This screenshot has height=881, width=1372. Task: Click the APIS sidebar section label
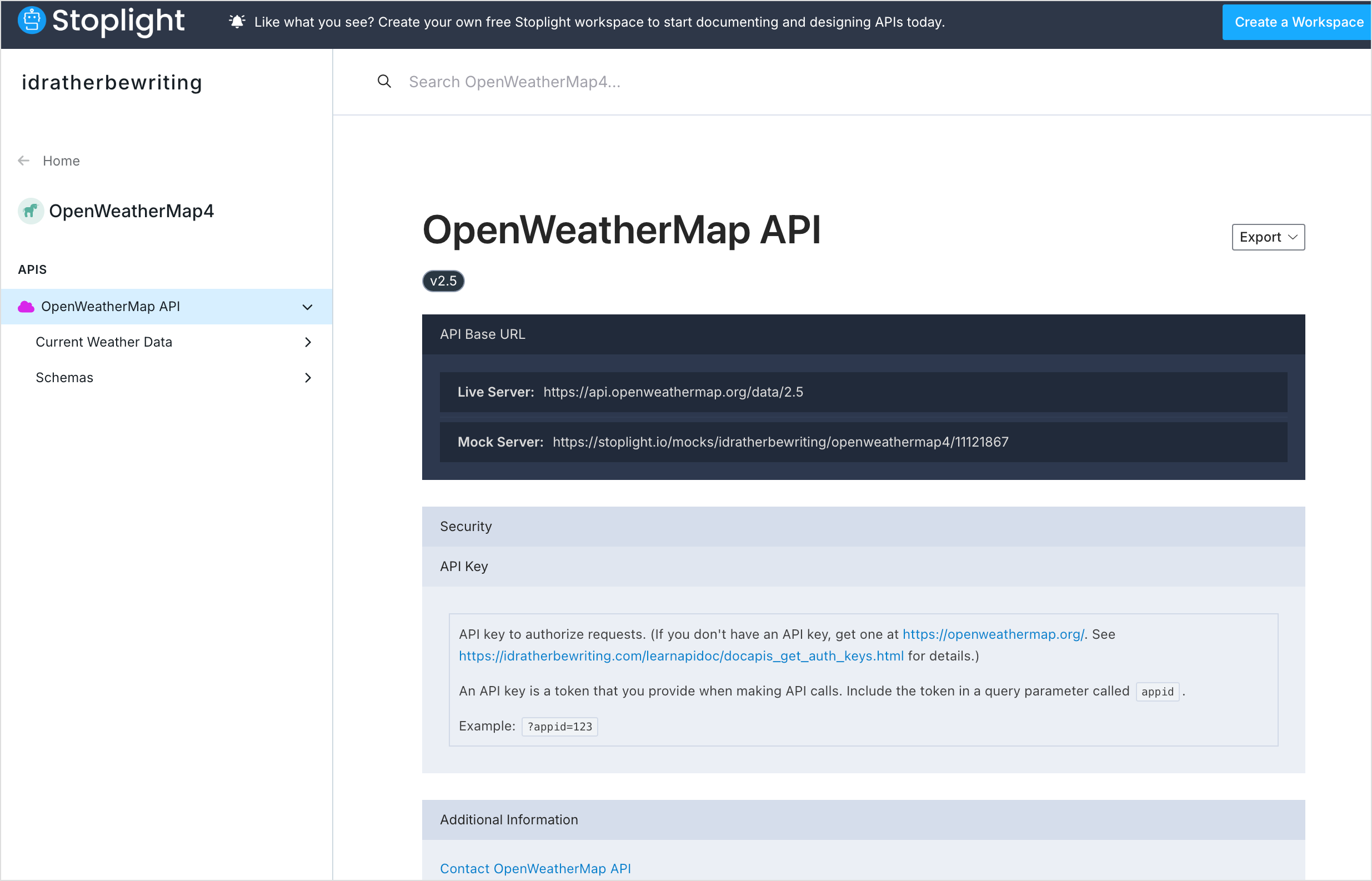[x=33, y=269]
